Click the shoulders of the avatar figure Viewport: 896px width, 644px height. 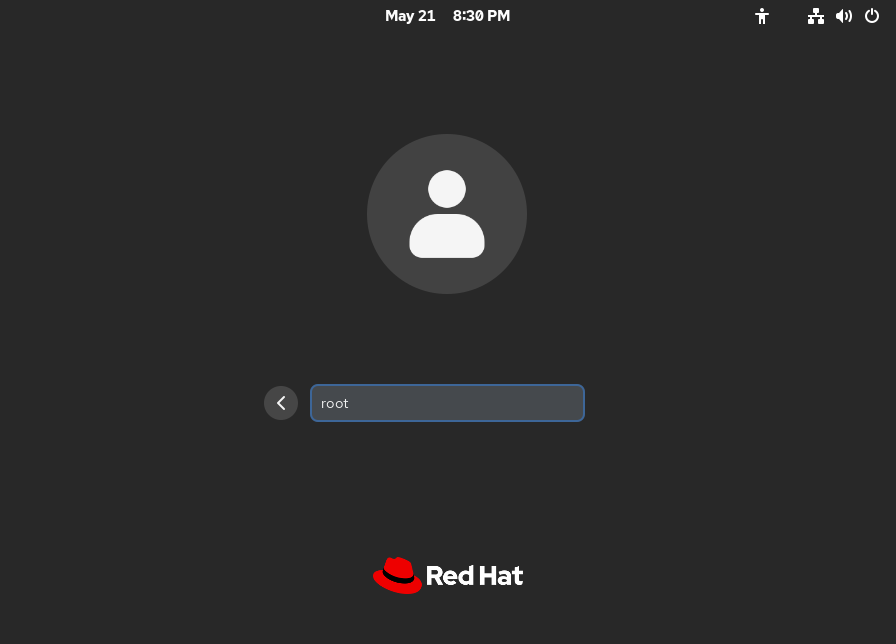(x=447, y=238)
